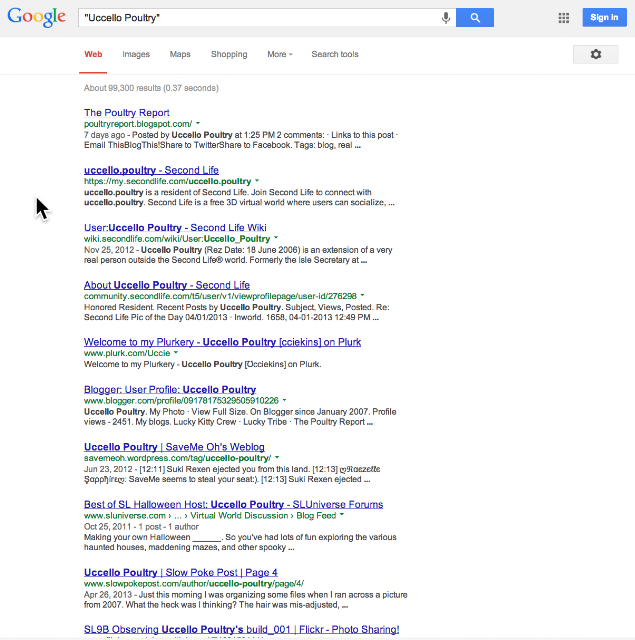635x640 pixels.
Task: Expand the More dropdown
Action: [x=280, y=54]
